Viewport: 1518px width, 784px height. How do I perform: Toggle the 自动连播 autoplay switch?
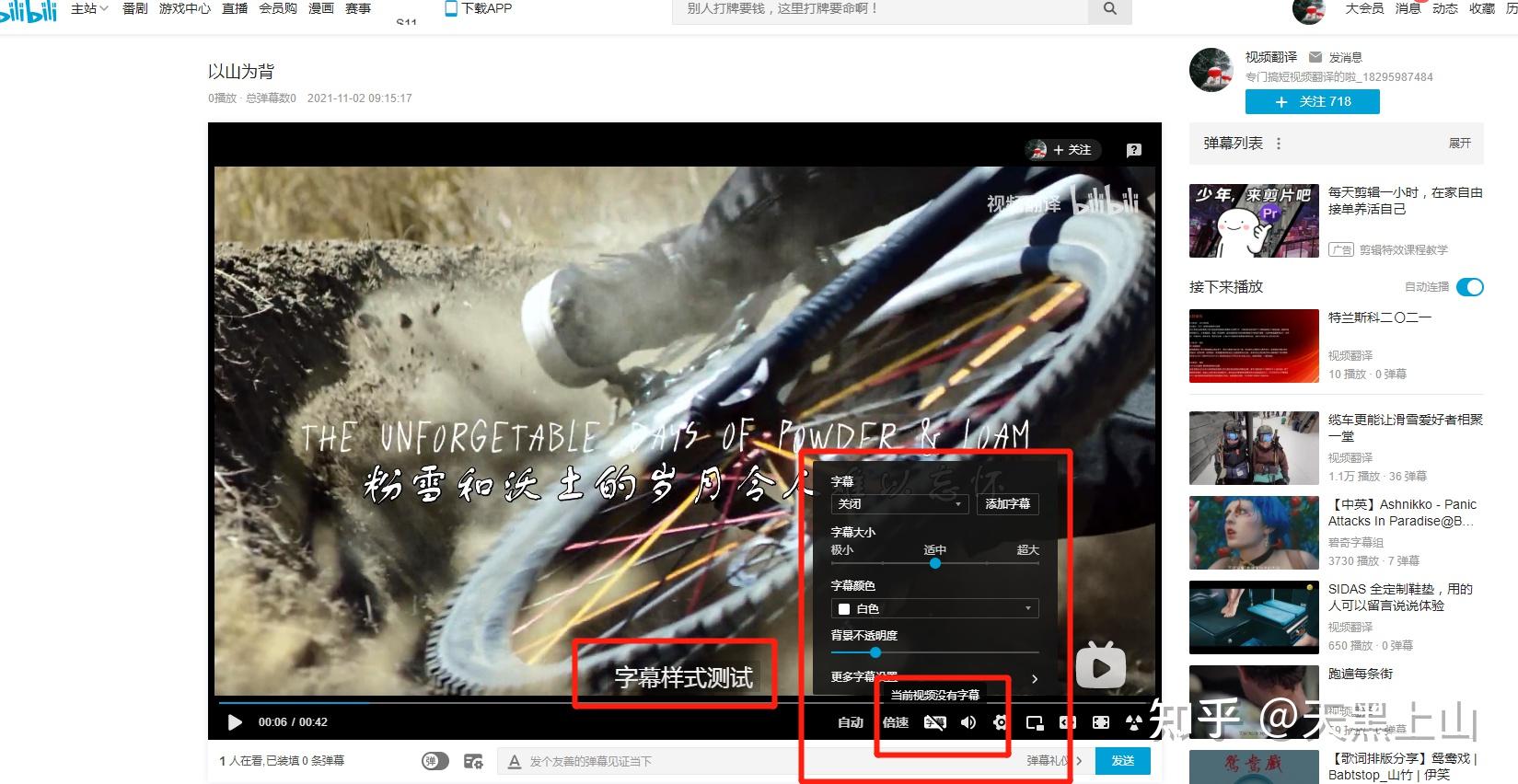(x=1470, y=287)
